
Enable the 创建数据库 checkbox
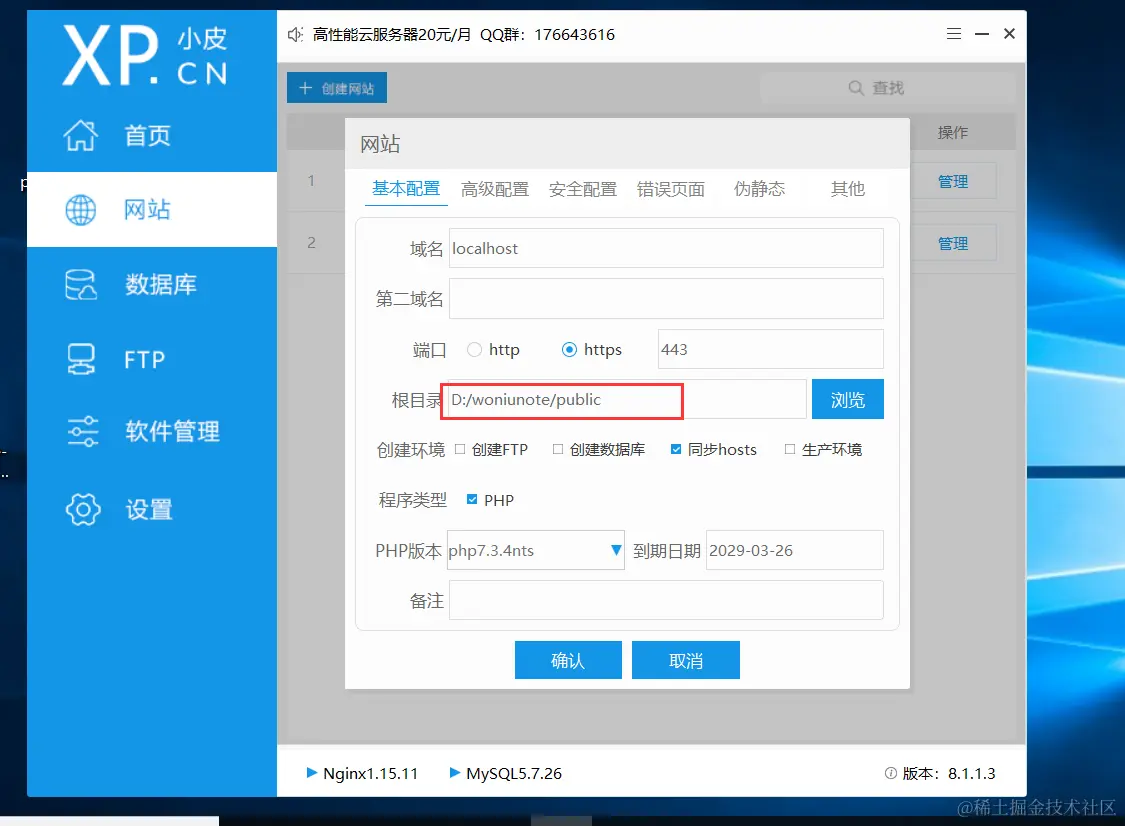click(x=557, y=449)
